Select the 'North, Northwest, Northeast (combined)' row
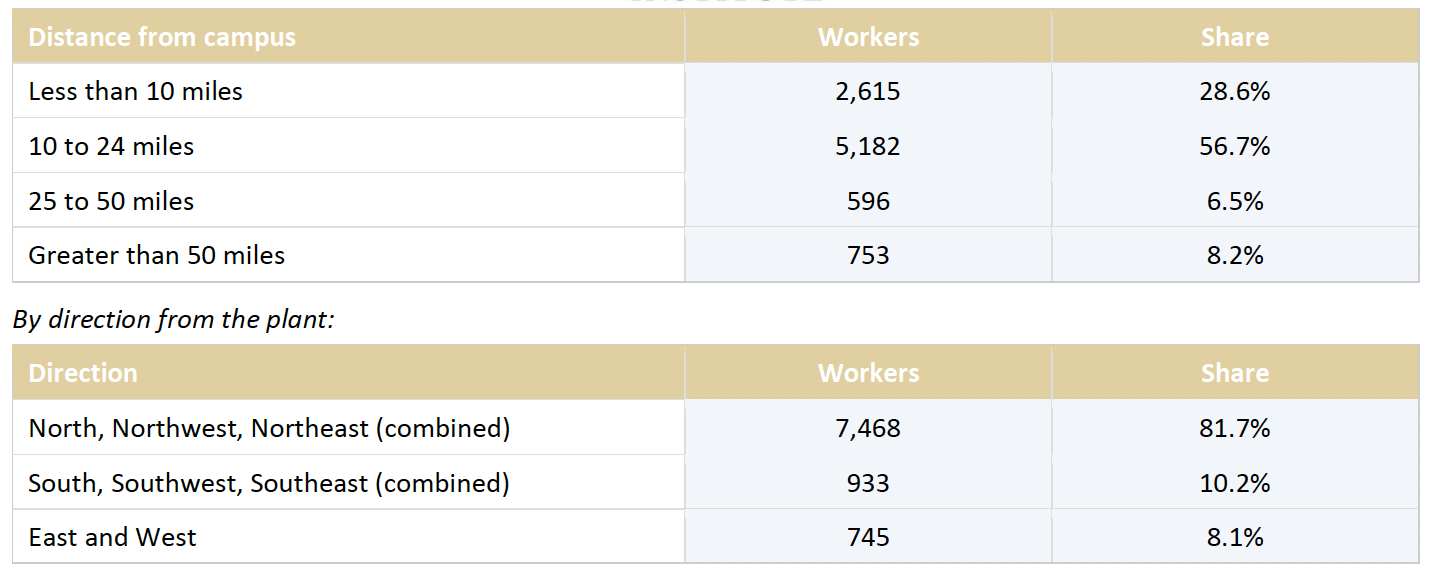The height and width of the screenshot is (574, 1432). point(716,428)
